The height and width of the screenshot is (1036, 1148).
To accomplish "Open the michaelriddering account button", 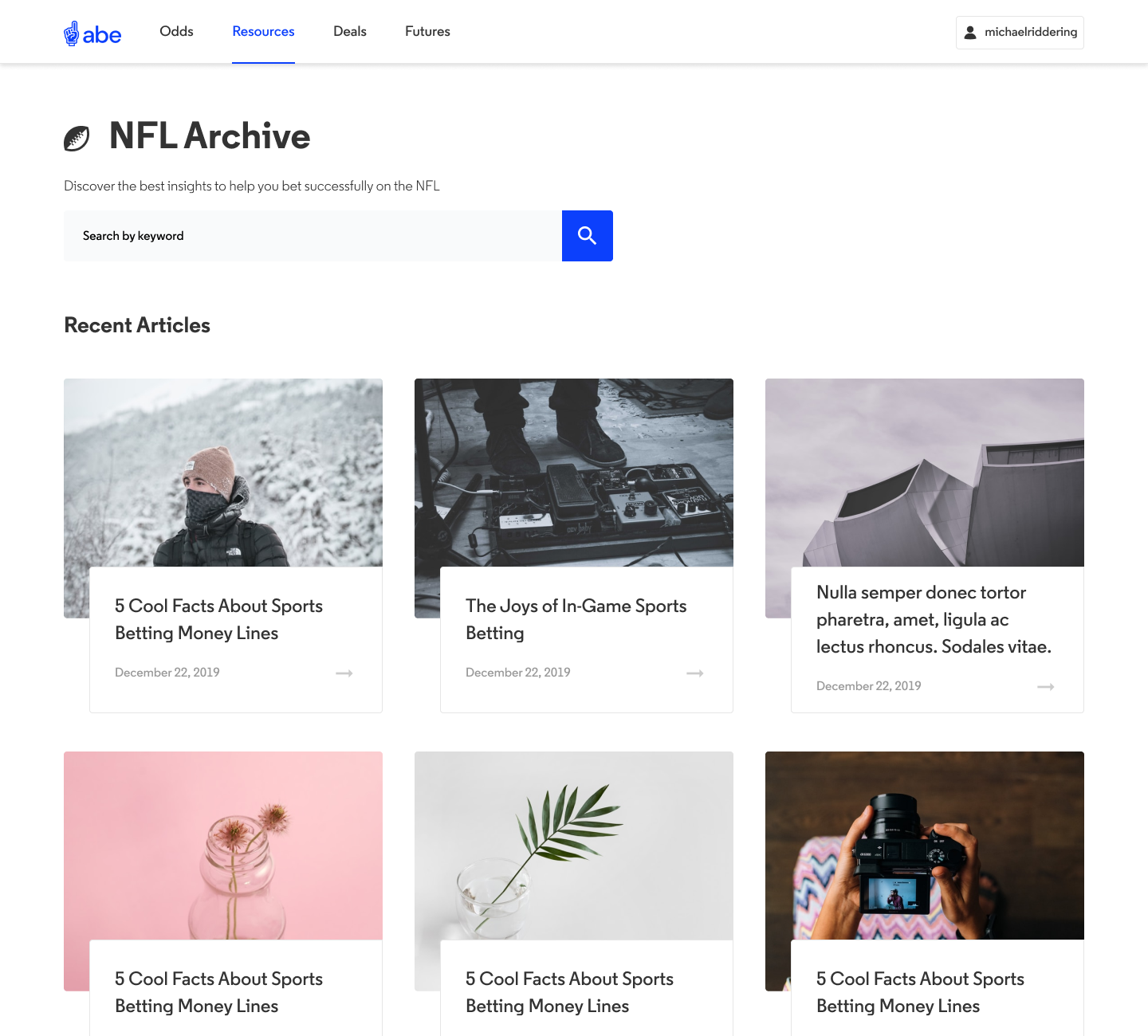I will click(x=1020, y=33).
